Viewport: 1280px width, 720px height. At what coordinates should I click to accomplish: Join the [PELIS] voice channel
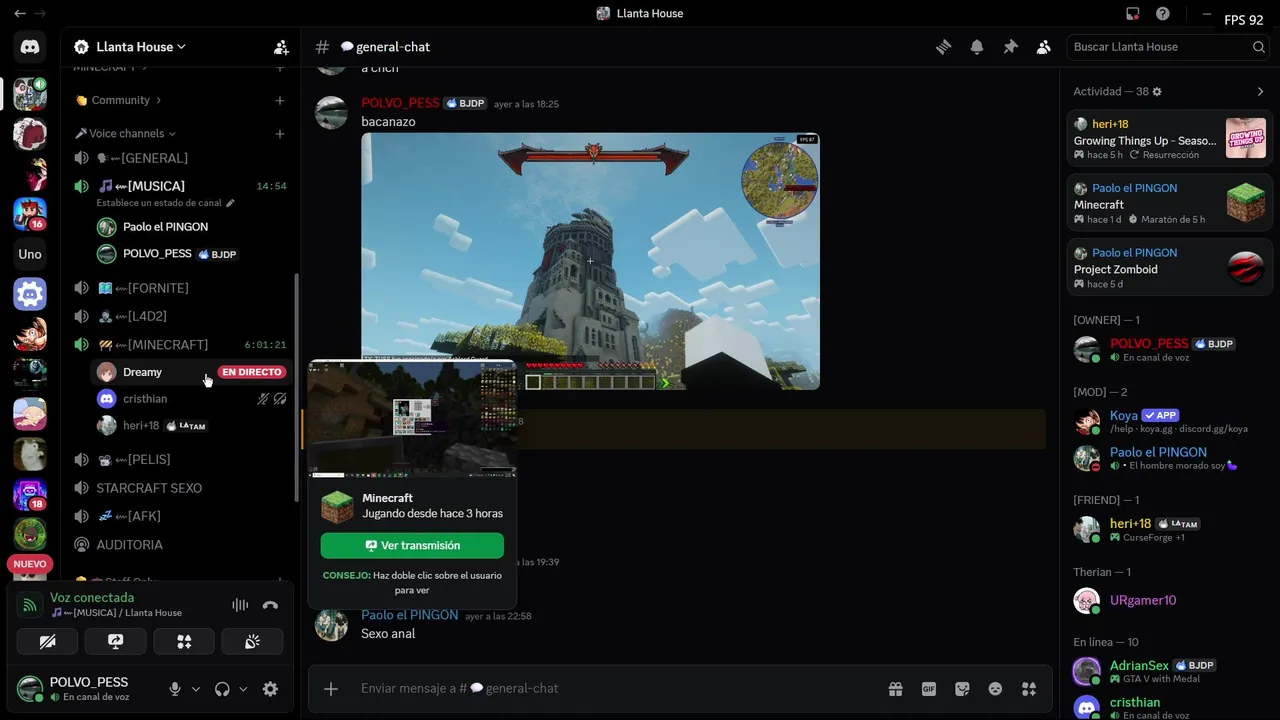tap(180, 459)
